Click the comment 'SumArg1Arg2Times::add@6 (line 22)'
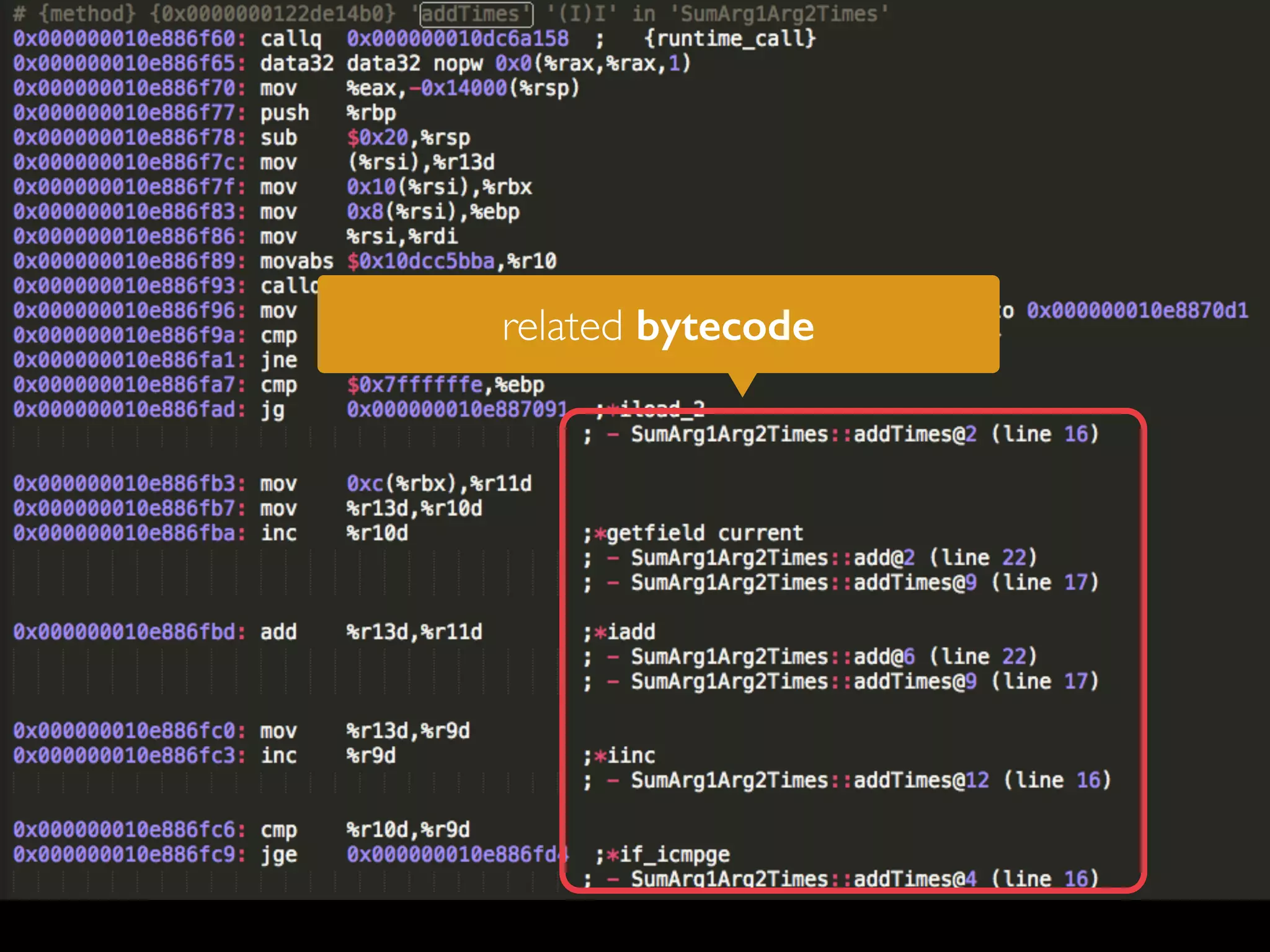 coord(833,657)
